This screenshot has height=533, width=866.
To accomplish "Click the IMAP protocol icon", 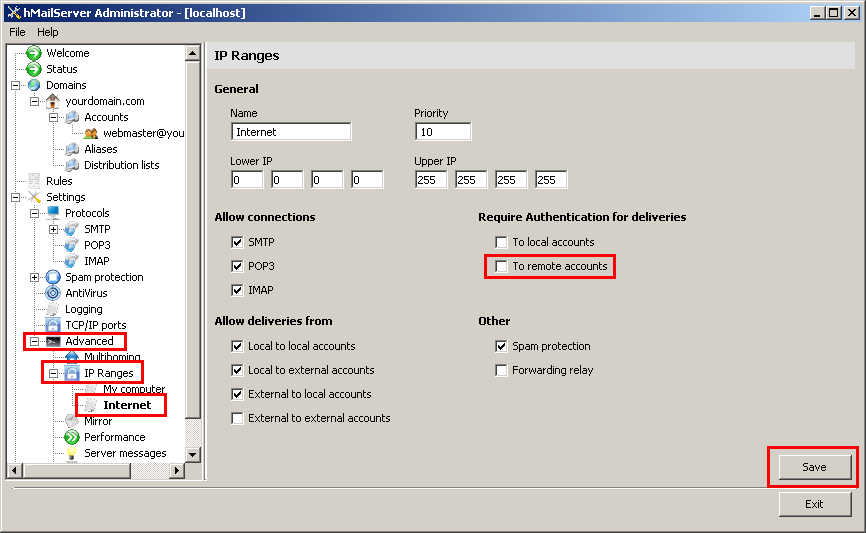I will point(72,261).
